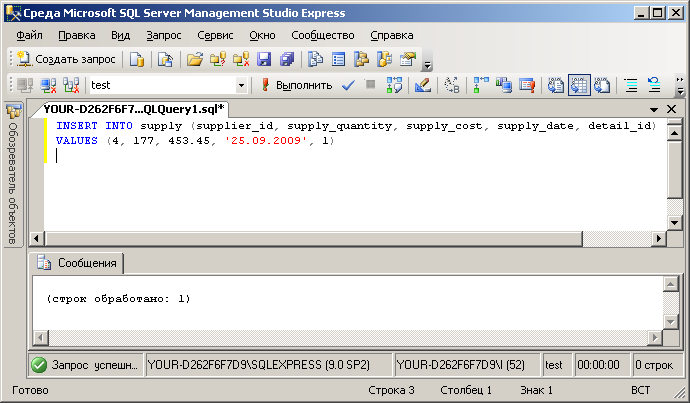Expand the standard toolbar options arrow
This screenshot has height=403, width=690.
(x=426, y=60)
